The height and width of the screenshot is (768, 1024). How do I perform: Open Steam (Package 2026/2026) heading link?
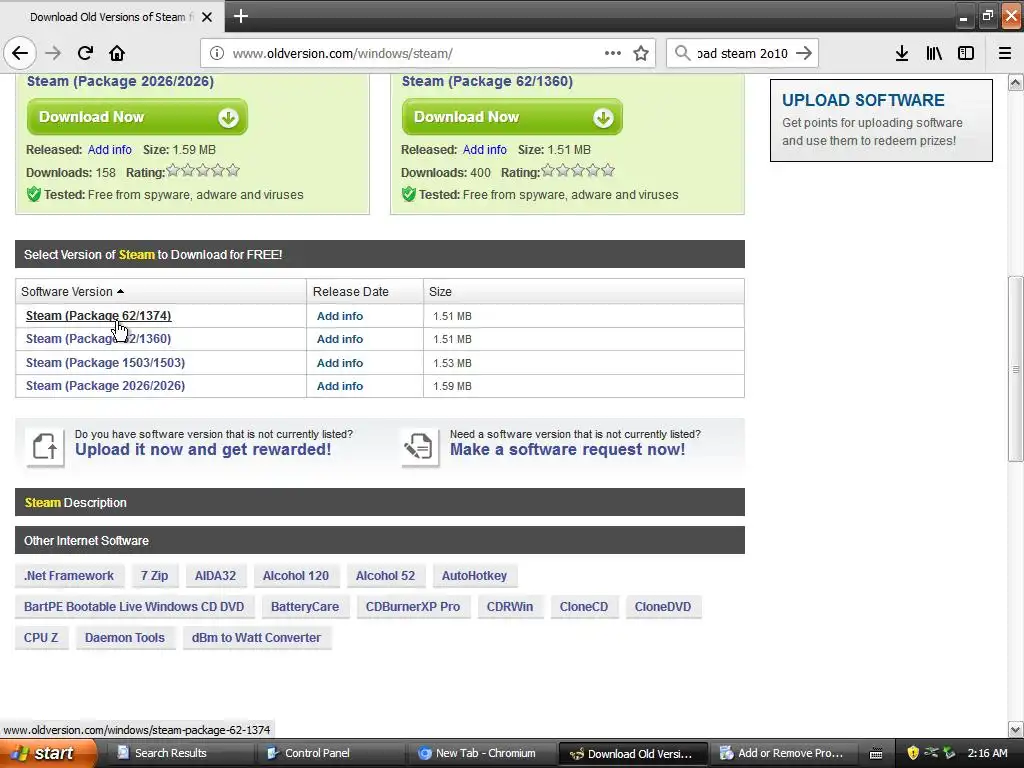[x=120, y=81]
